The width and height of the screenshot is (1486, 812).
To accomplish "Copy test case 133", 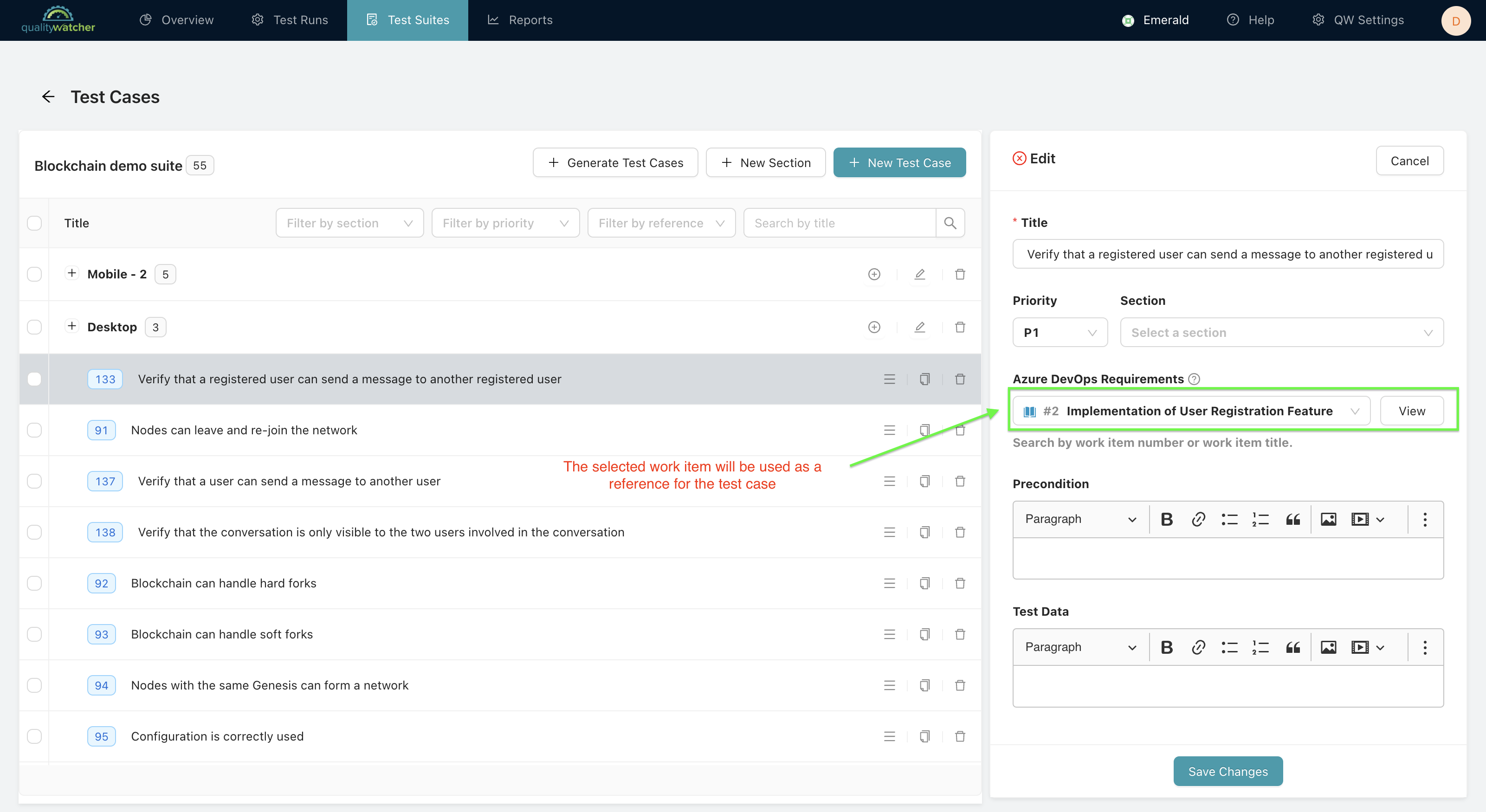I will [925, 379].
